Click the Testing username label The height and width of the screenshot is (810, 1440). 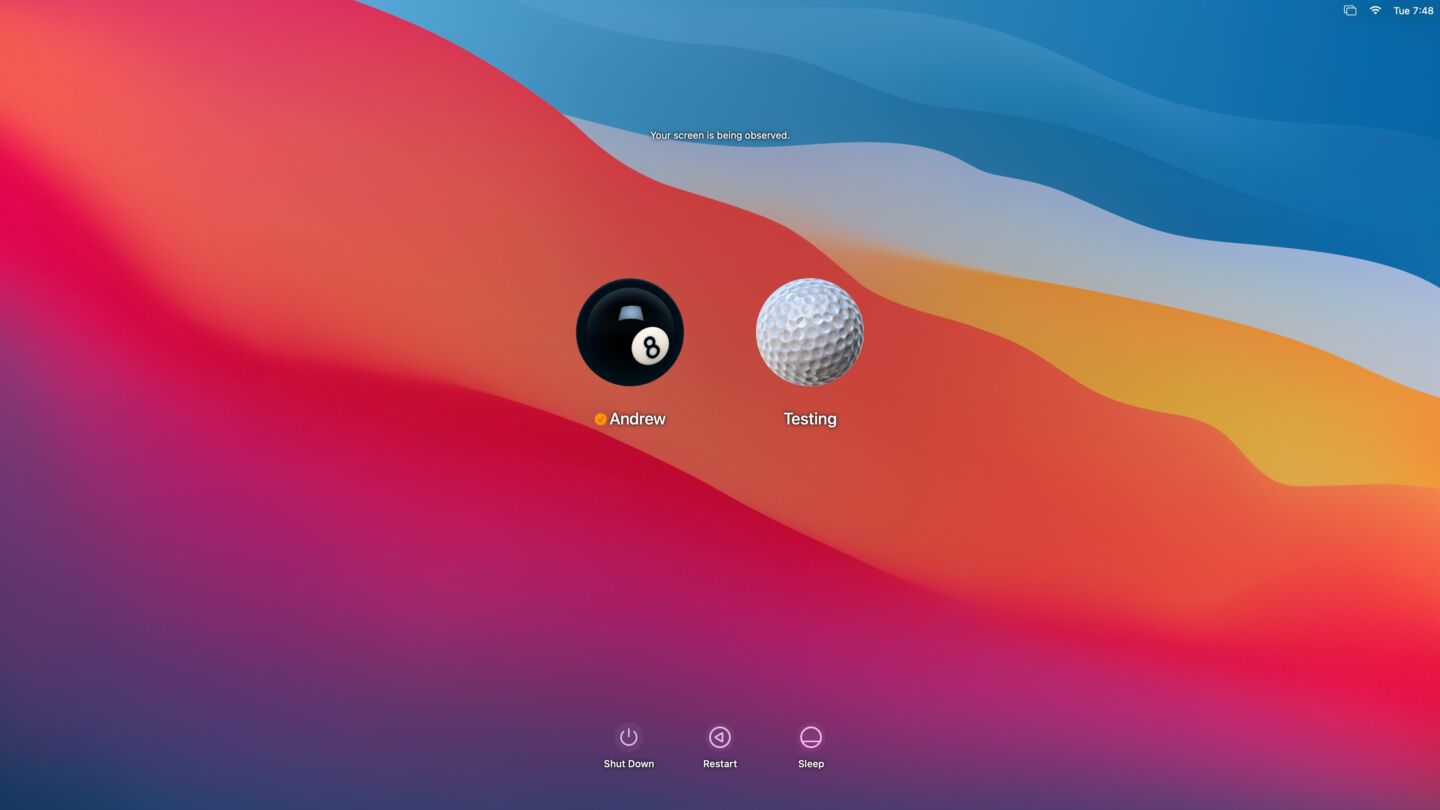(809, 419)
